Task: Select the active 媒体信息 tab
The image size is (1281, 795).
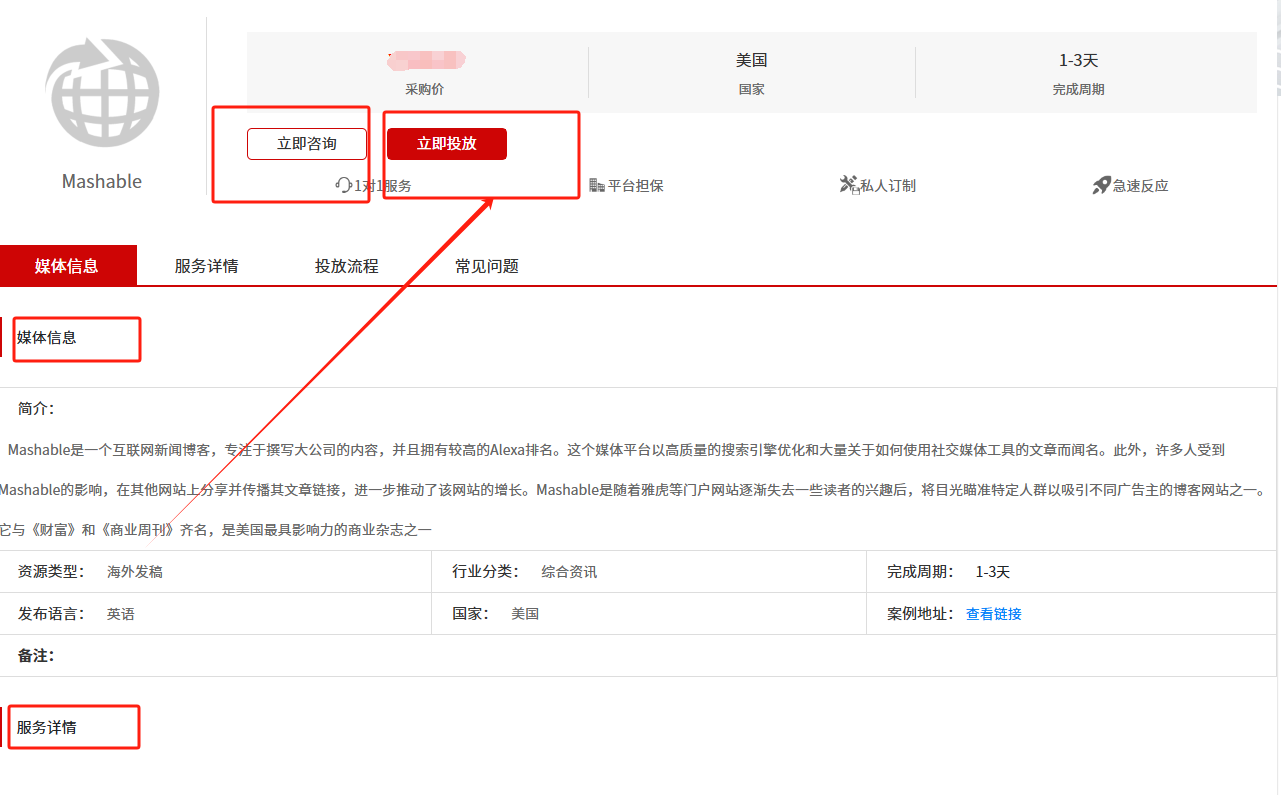Action: [x=67, y=266]
